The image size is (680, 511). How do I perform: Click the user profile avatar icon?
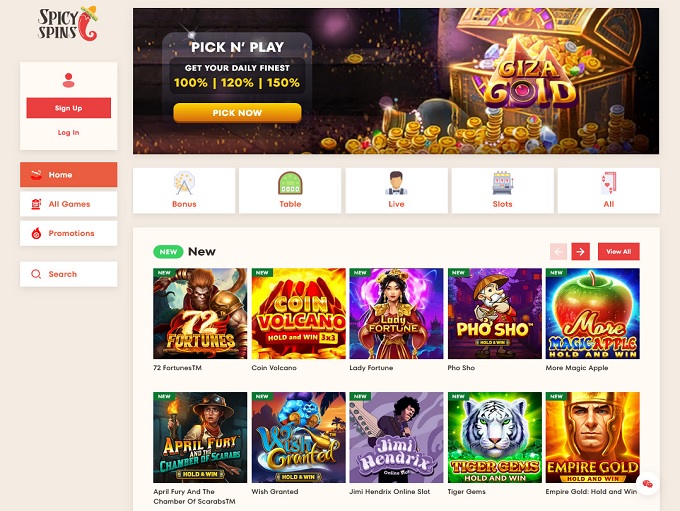click(69, 80)
